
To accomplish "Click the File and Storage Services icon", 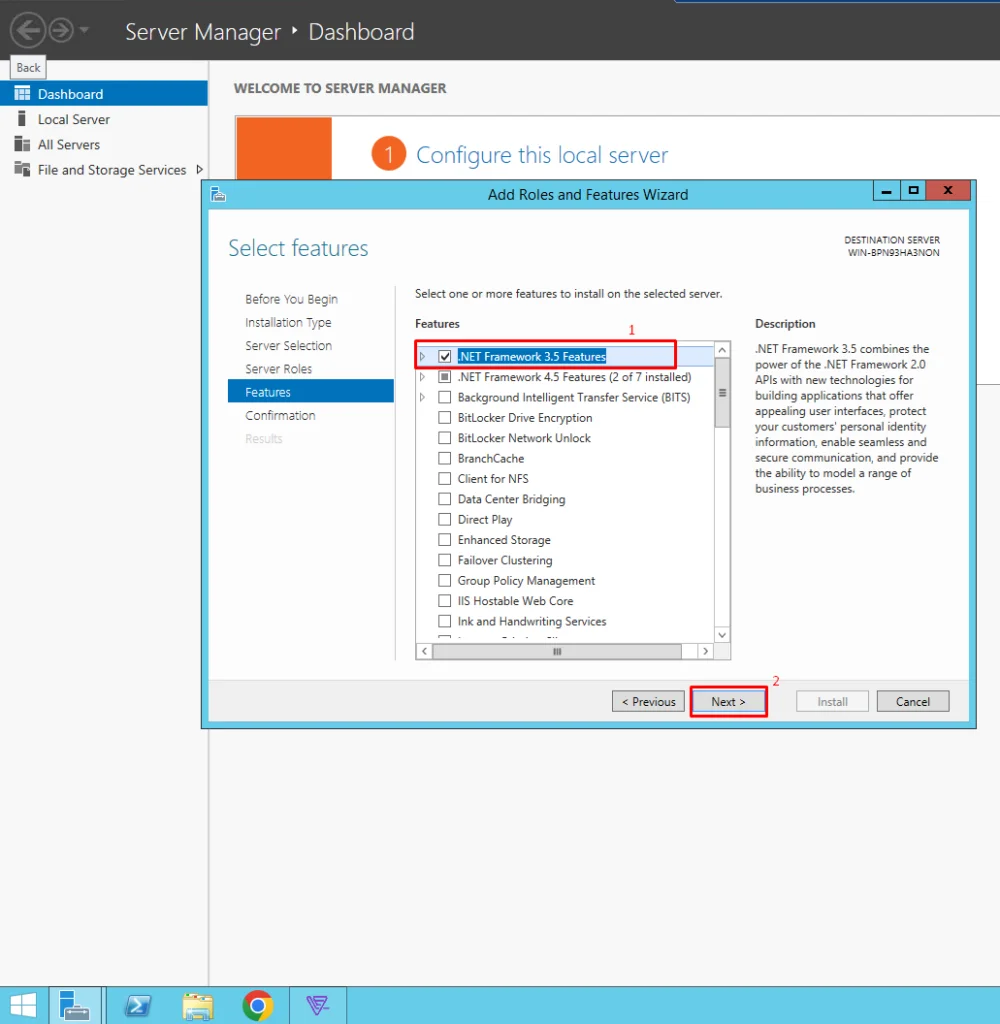I will (x=22, y=169).
